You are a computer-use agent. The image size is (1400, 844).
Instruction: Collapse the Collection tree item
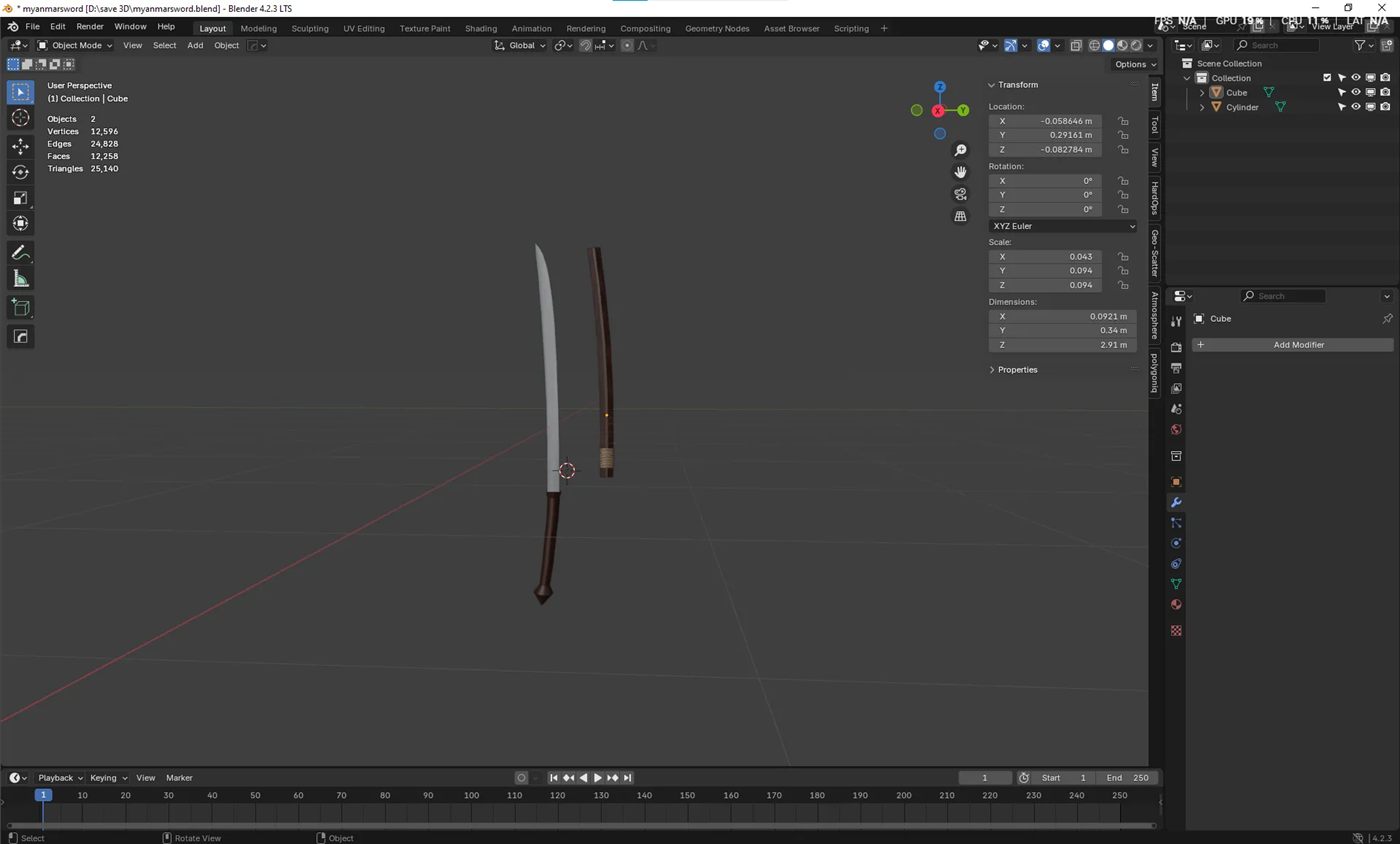1187,78
